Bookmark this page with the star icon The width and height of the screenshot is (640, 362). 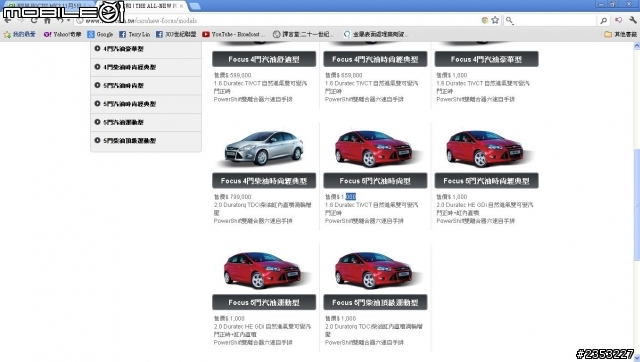495,20
